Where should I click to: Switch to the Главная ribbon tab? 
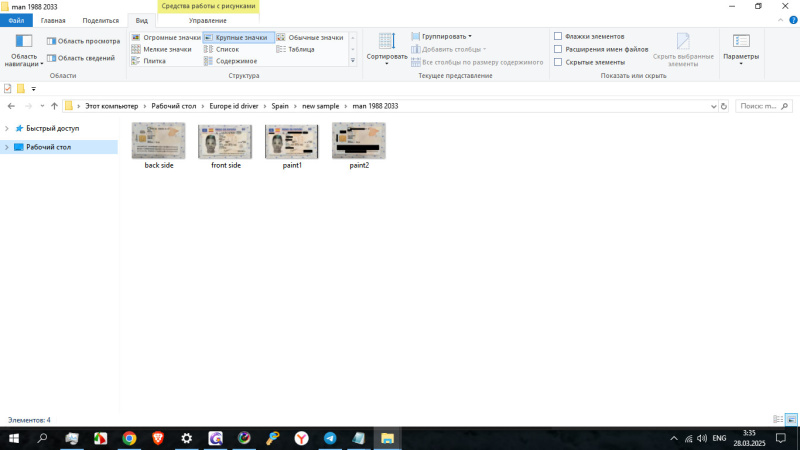point(53,20)
